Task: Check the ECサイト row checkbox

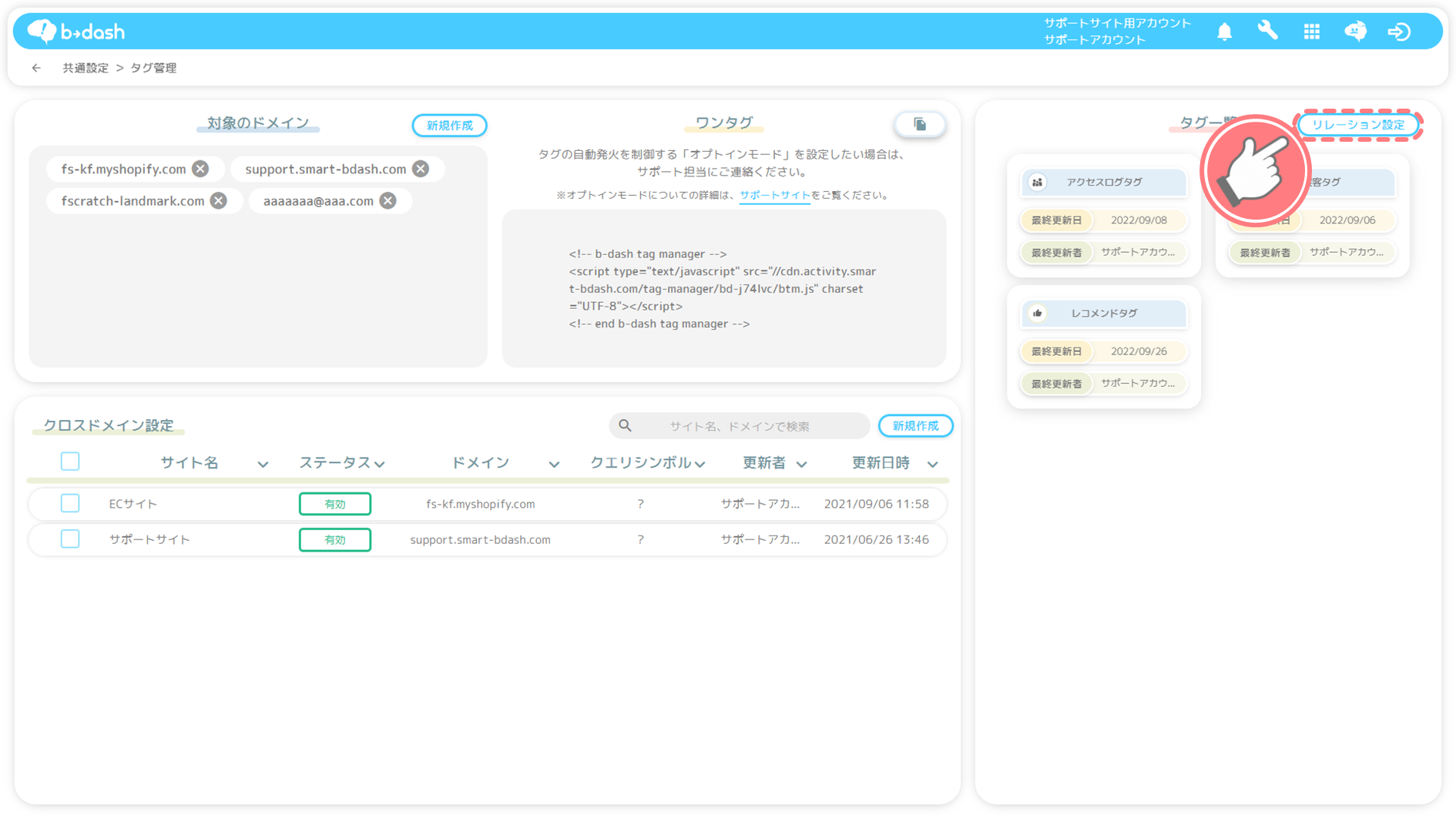Action: tap(70, 503)
